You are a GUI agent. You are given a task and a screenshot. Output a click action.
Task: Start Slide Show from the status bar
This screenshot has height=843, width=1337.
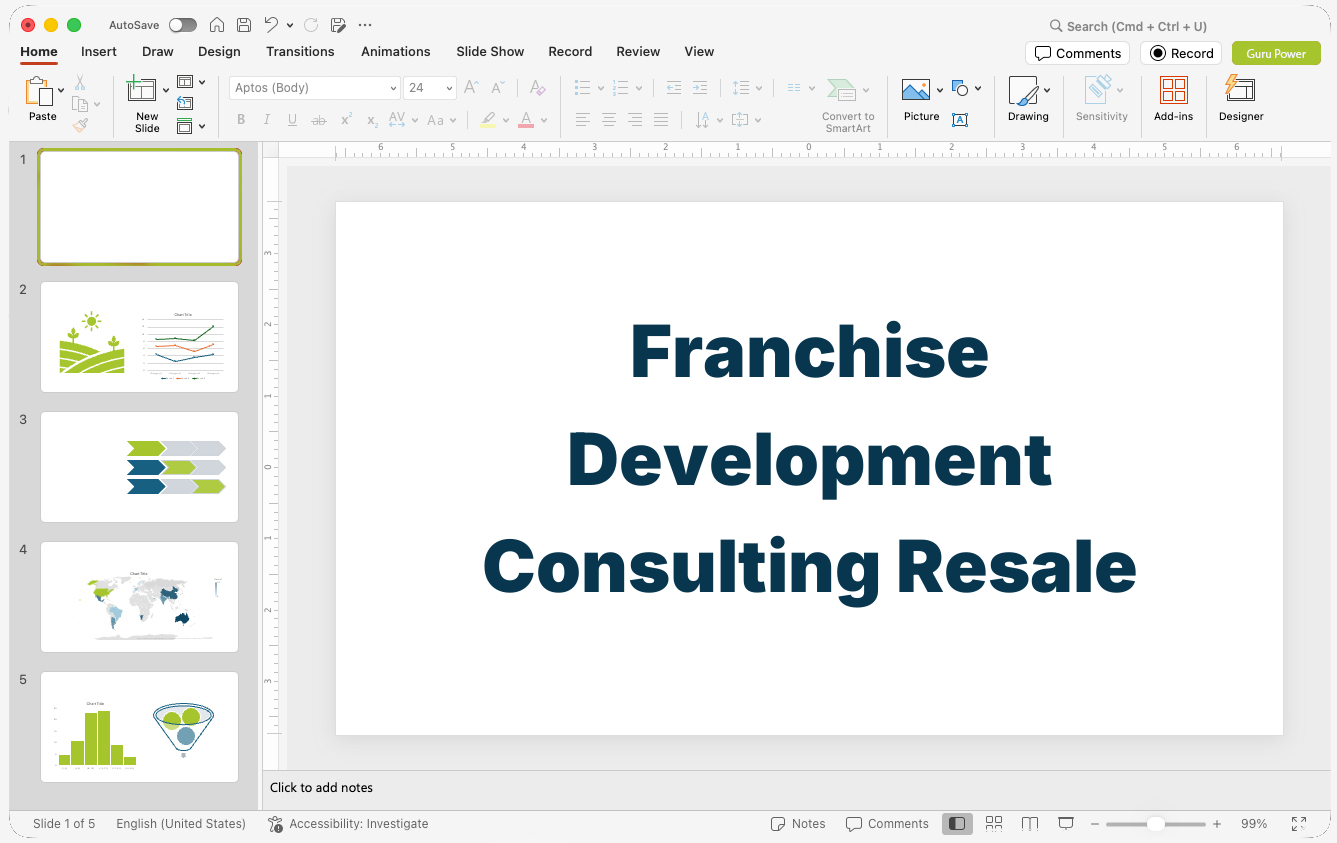(1066, 824)
